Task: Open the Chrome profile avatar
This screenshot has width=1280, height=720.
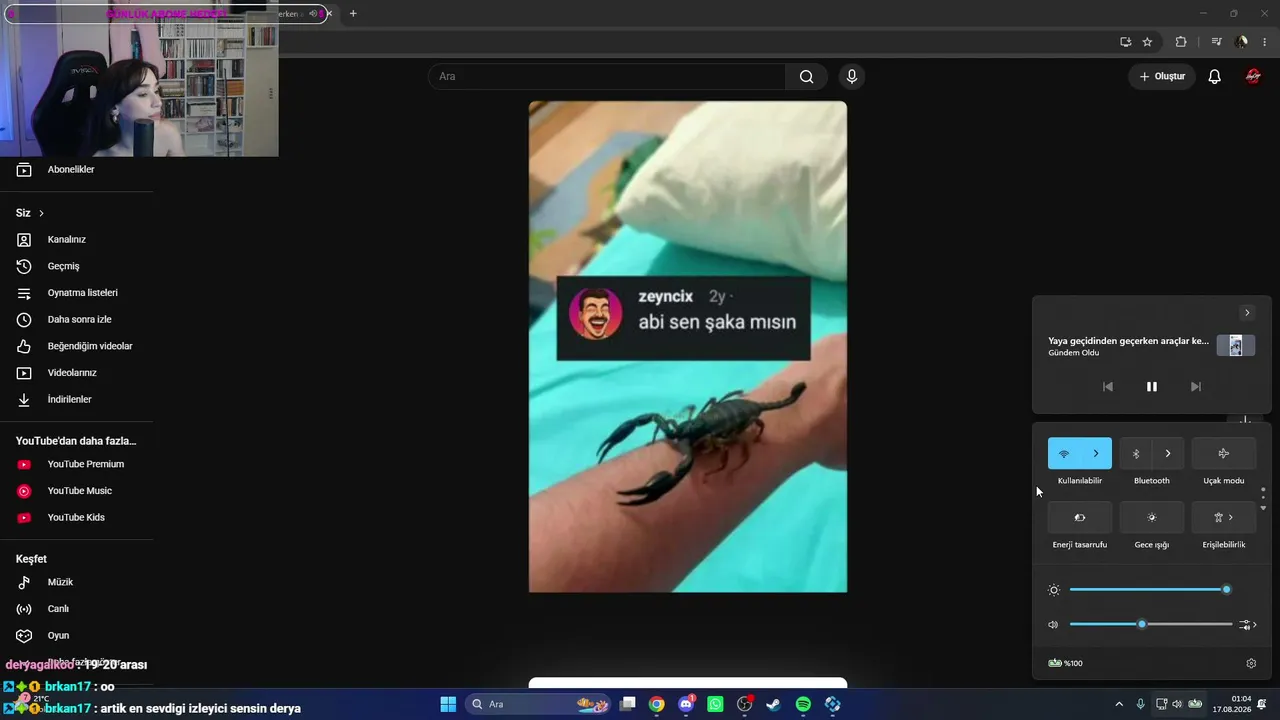Action: pos(1241,42)
